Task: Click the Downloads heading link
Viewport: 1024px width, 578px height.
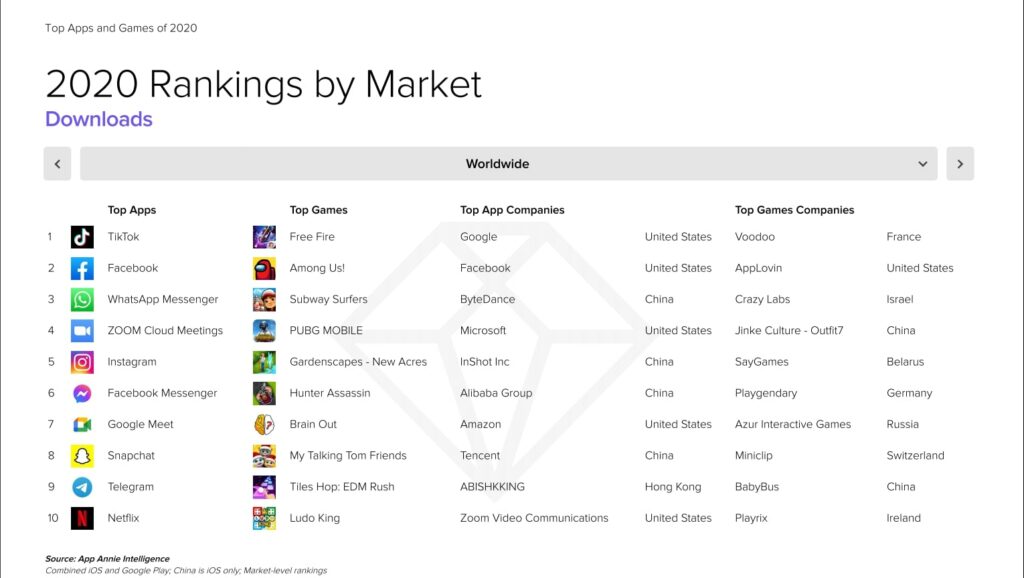Action: (99, 119)
